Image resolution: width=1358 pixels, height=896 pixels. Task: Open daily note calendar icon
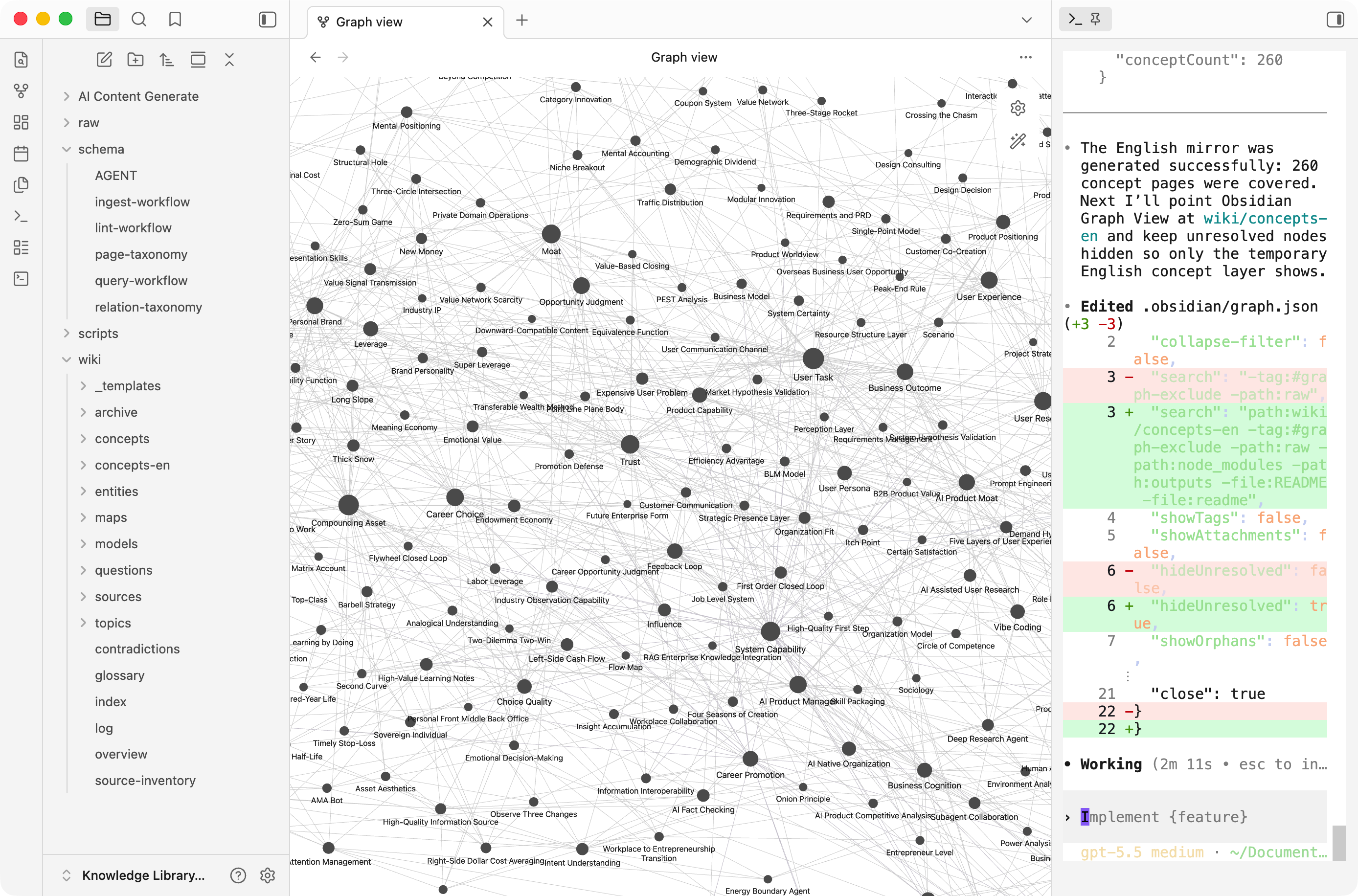tap(21, 153)
